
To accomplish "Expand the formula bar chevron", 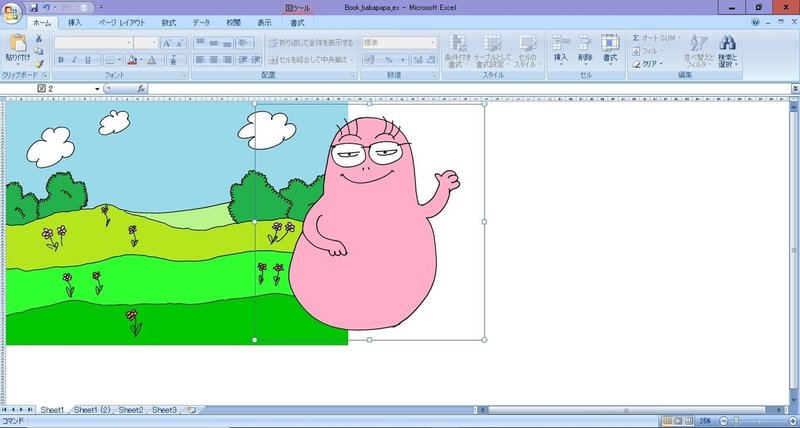I will [x=795, y=89].
